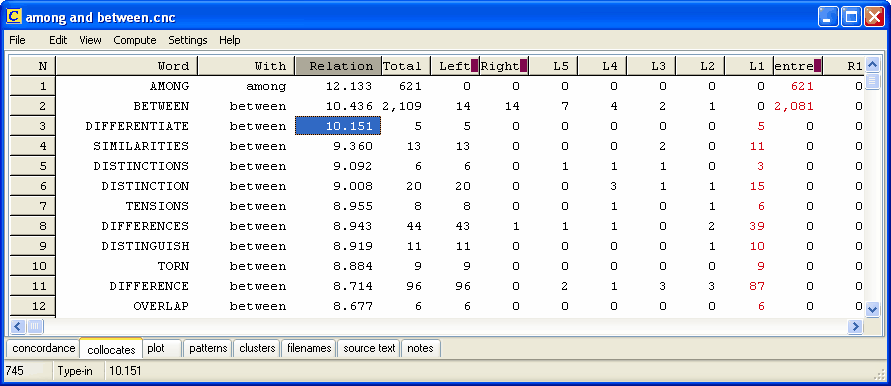Select the word TENSIONS

tap(157, 206)
